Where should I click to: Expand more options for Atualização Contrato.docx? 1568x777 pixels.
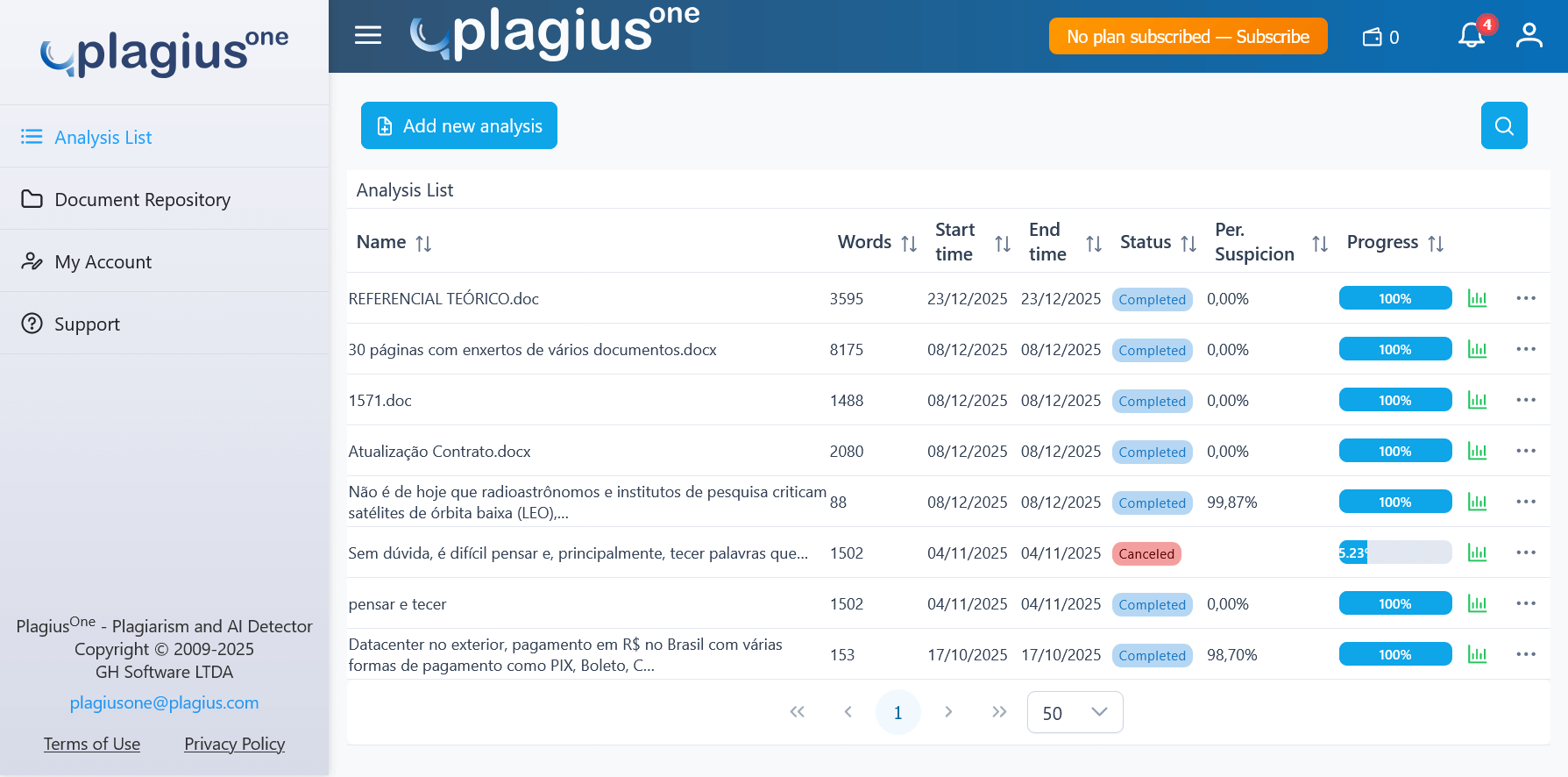pos(1526,451)
